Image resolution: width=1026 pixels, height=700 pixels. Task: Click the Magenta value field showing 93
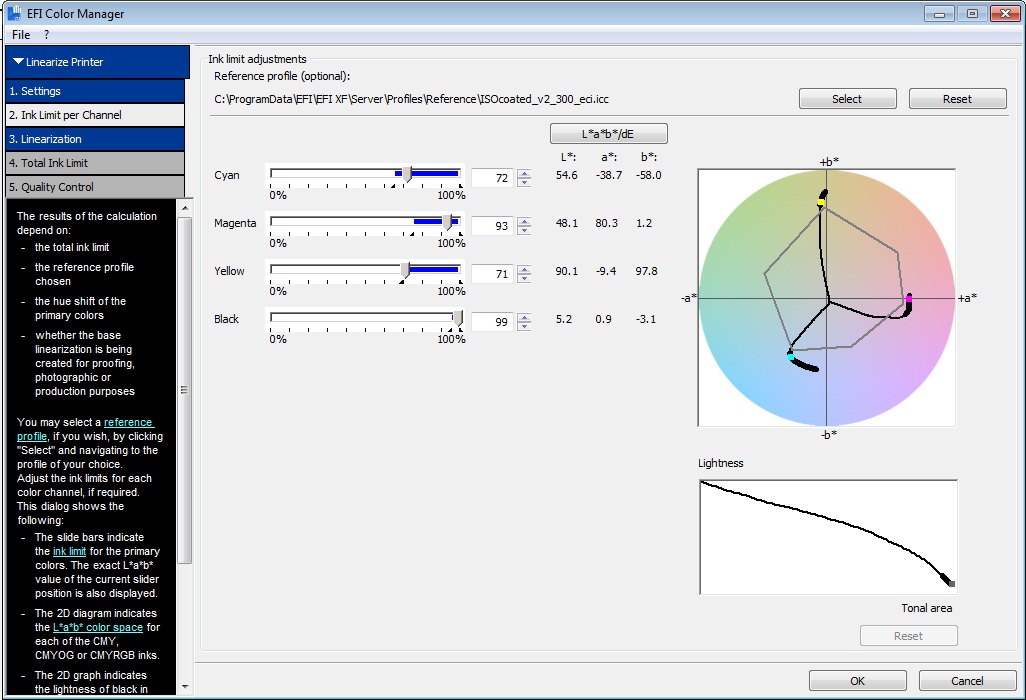tap(493, 226)
